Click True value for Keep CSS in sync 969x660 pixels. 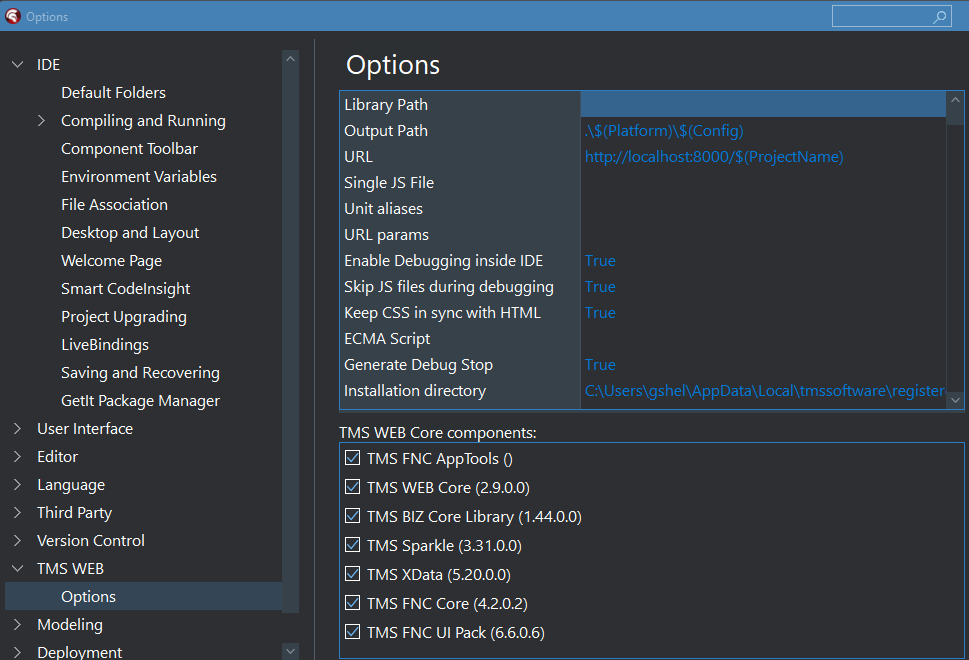[600, 313]
